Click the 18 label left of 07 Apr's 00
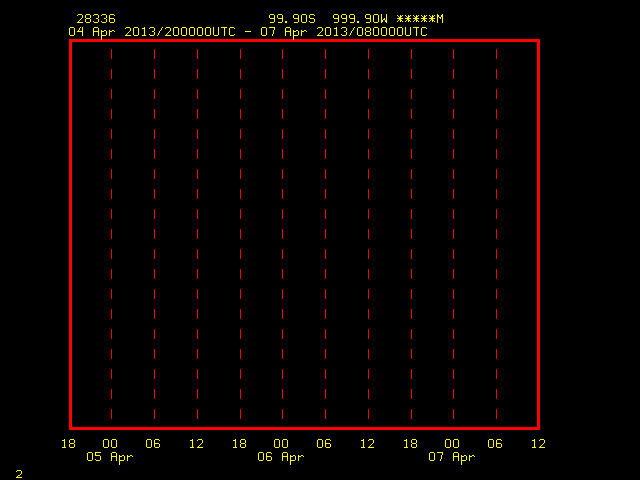Image resolution: width=640 pixels, height=480 pixels. click(x=410, y=444)
